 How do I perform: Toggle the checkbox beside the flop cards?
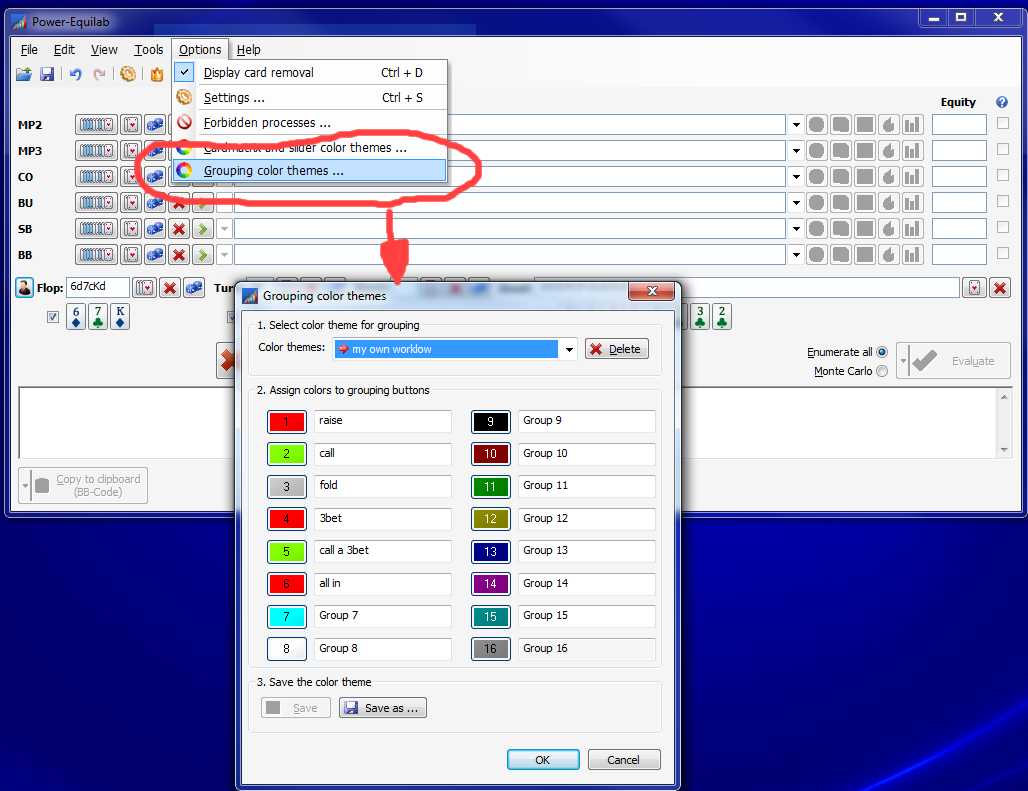coord(53,317)
